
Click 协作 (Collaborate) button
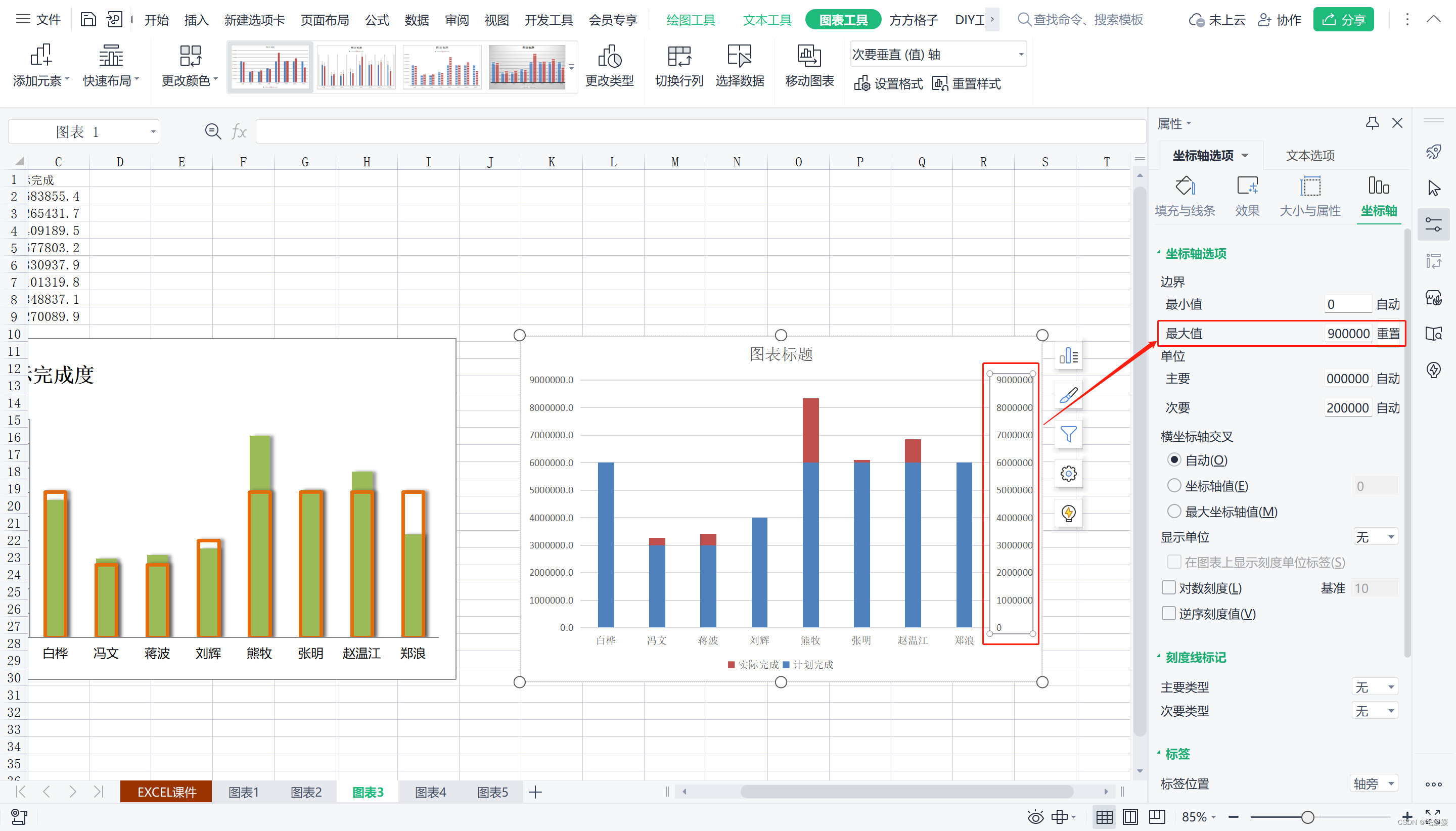coord(1280,20)
